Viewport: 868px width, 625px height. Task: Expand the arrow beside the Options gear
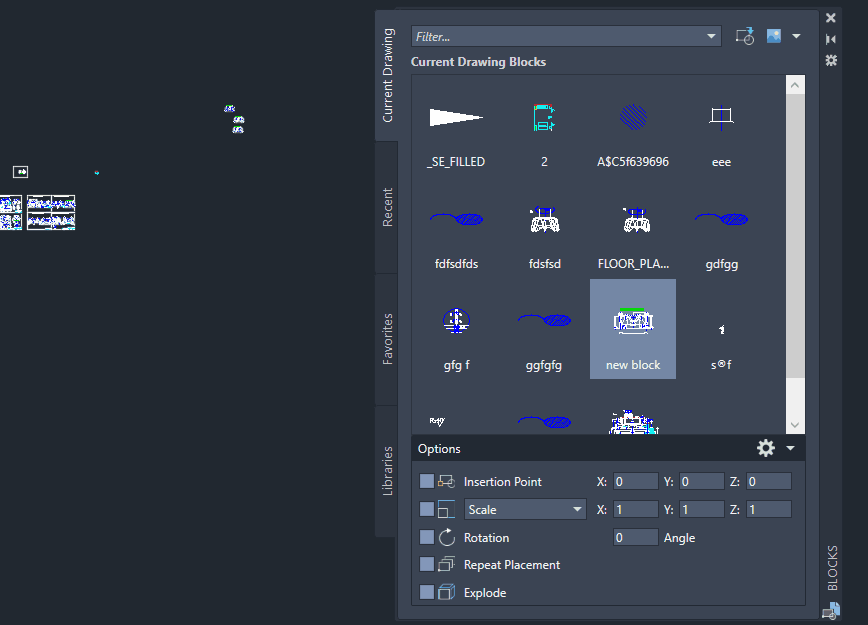click(x=791, y=448)
